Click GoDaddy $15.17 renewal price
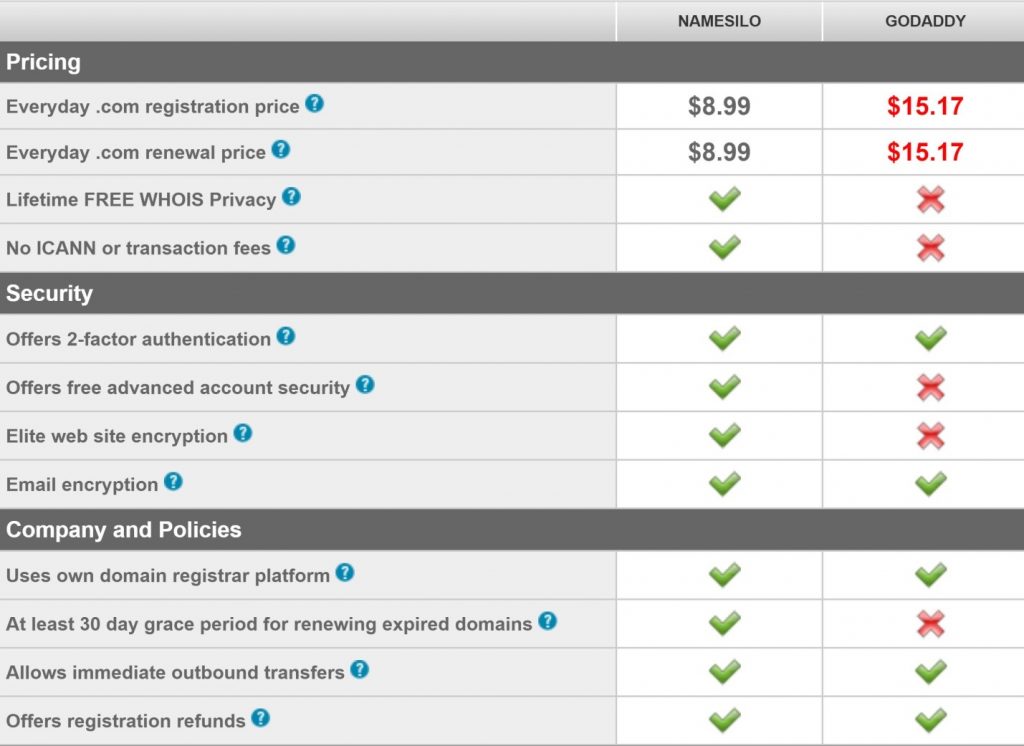Screen dimensions: 1024x746 925,152
